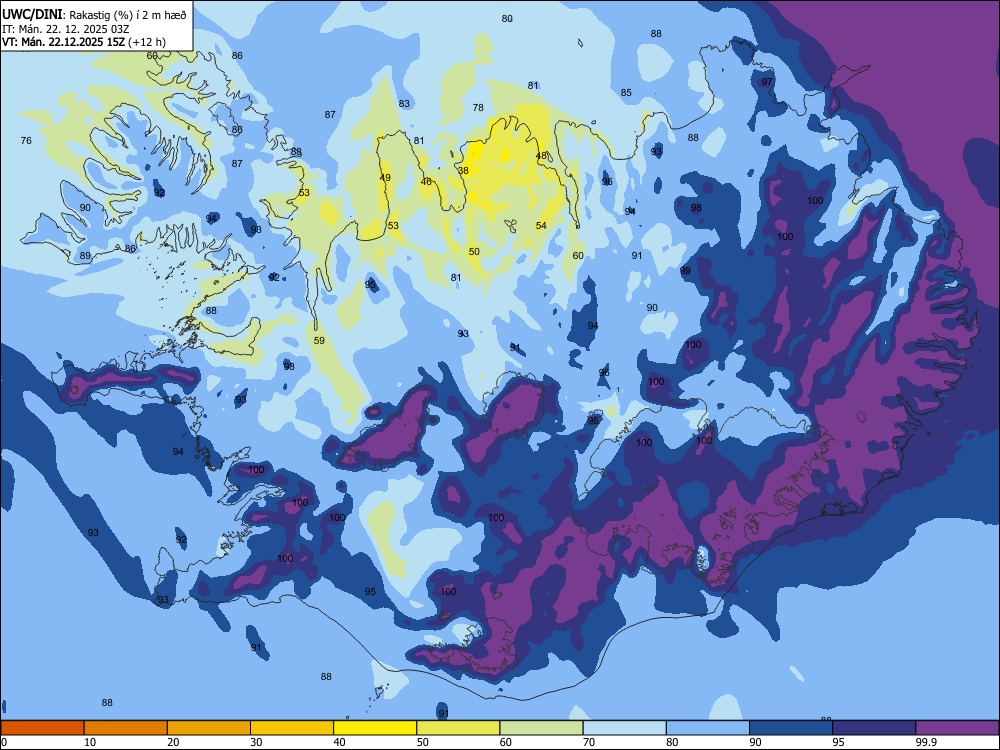Screen dimensions: 1000x750
Task: Click the 'Rakastig (%) í 2 m hæð' title
Action: click(x=128, y=15)
